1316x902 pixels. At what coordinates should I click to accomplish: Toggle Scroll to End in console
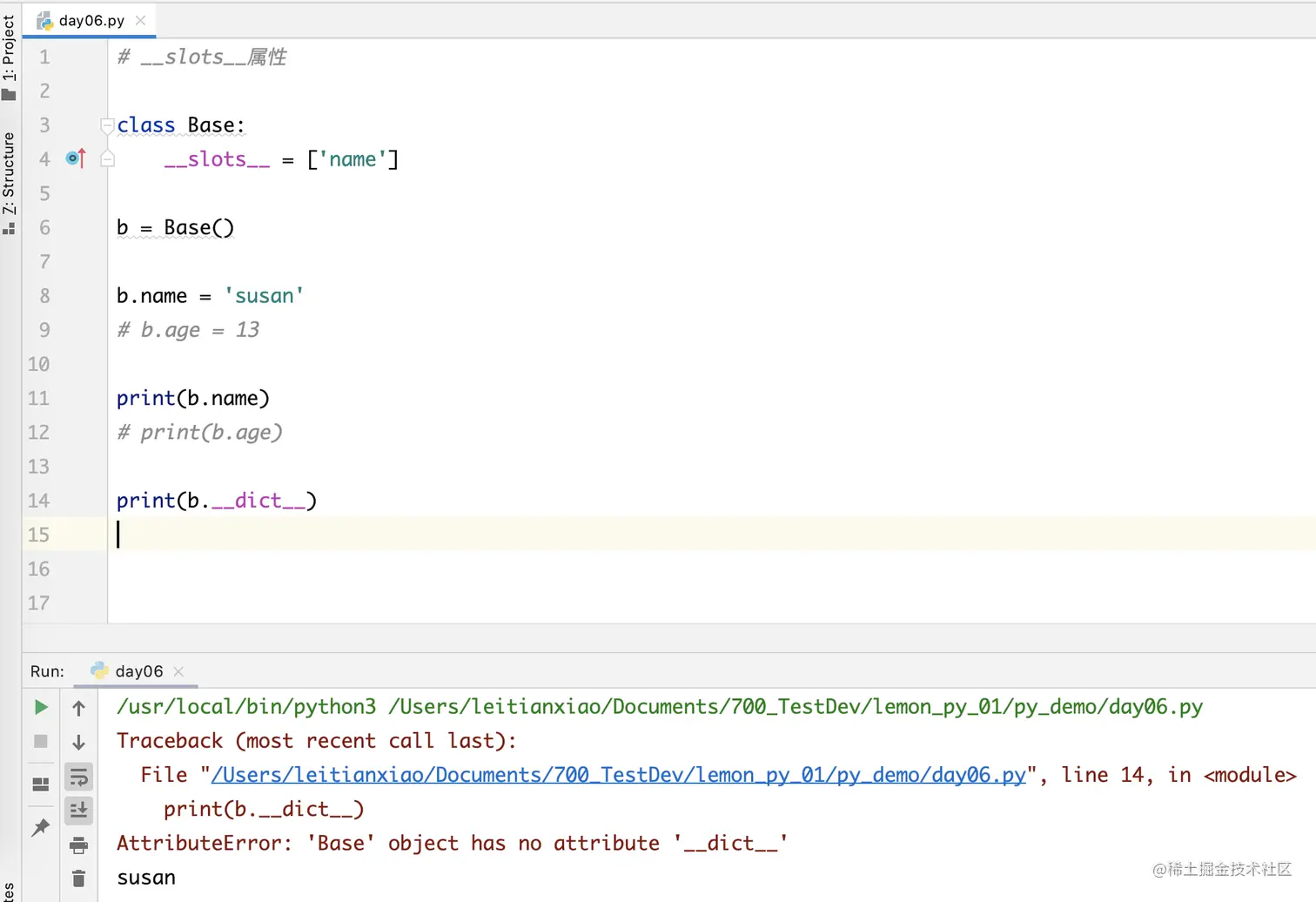[x=78, y=811]
